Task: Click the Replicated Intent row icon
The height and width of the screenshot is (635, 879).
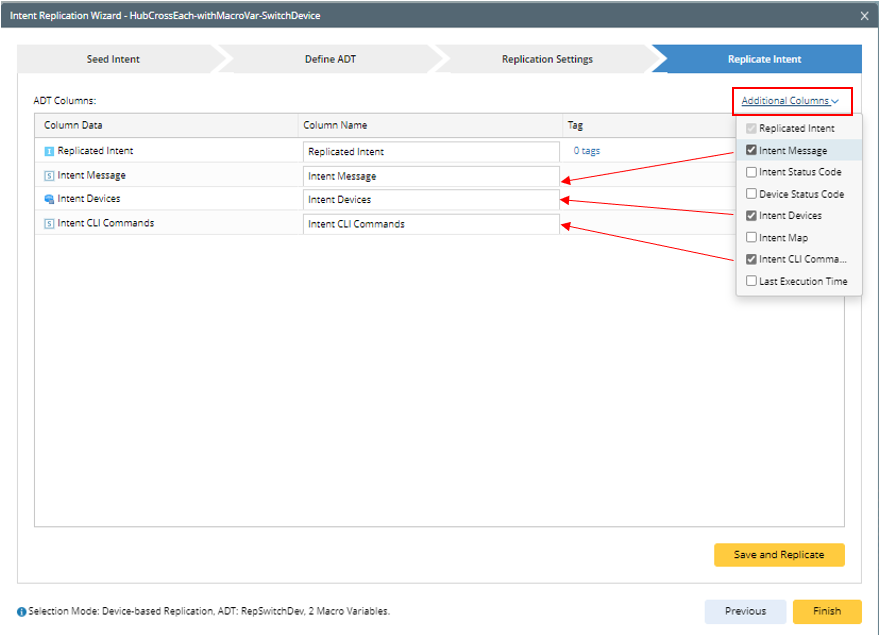Action: tap(49, 151)
